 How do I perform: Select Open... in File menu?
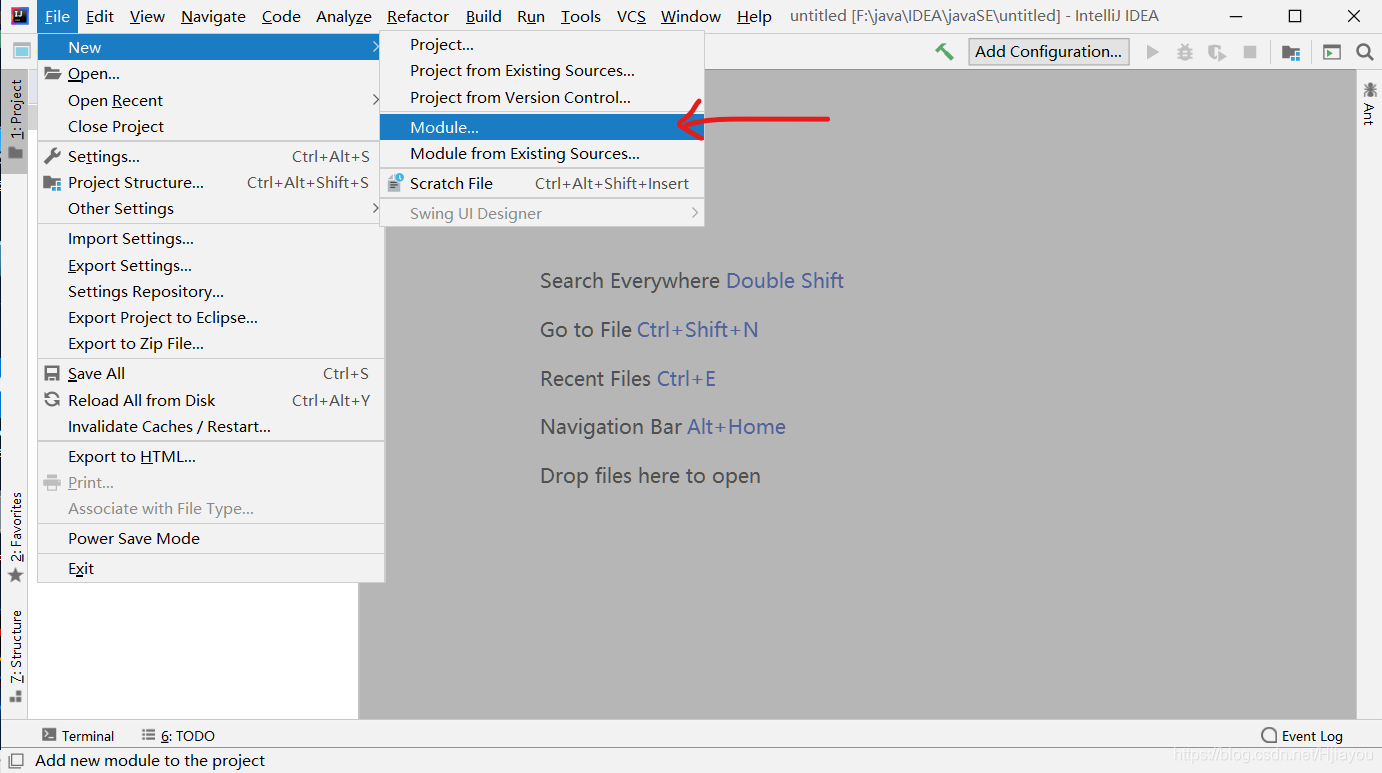click(211, 73)
